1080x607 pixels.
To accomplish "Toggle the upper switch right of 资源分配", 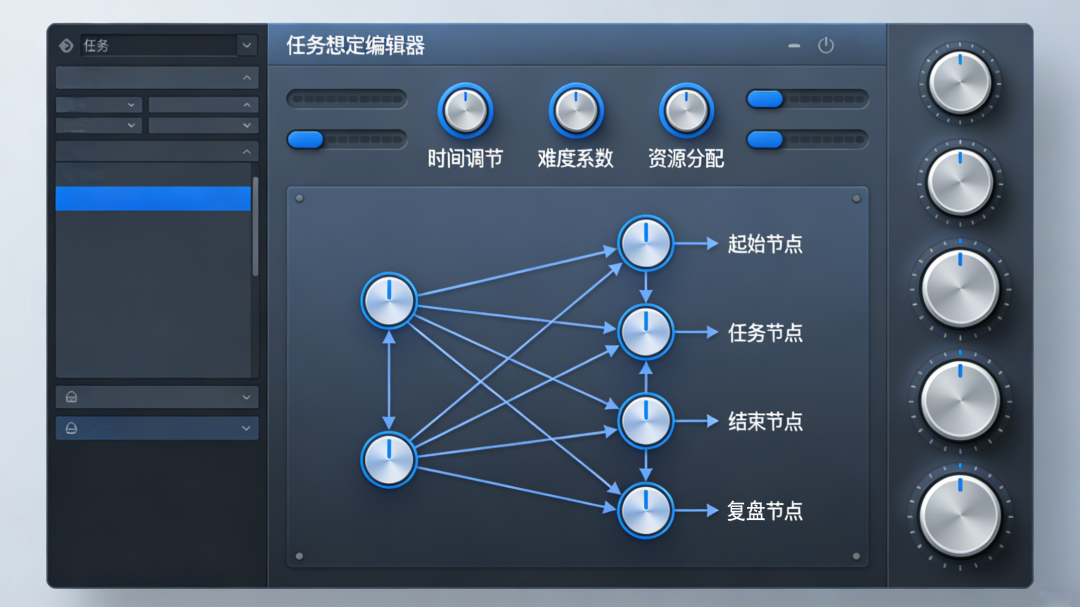I will click(807, 99).
